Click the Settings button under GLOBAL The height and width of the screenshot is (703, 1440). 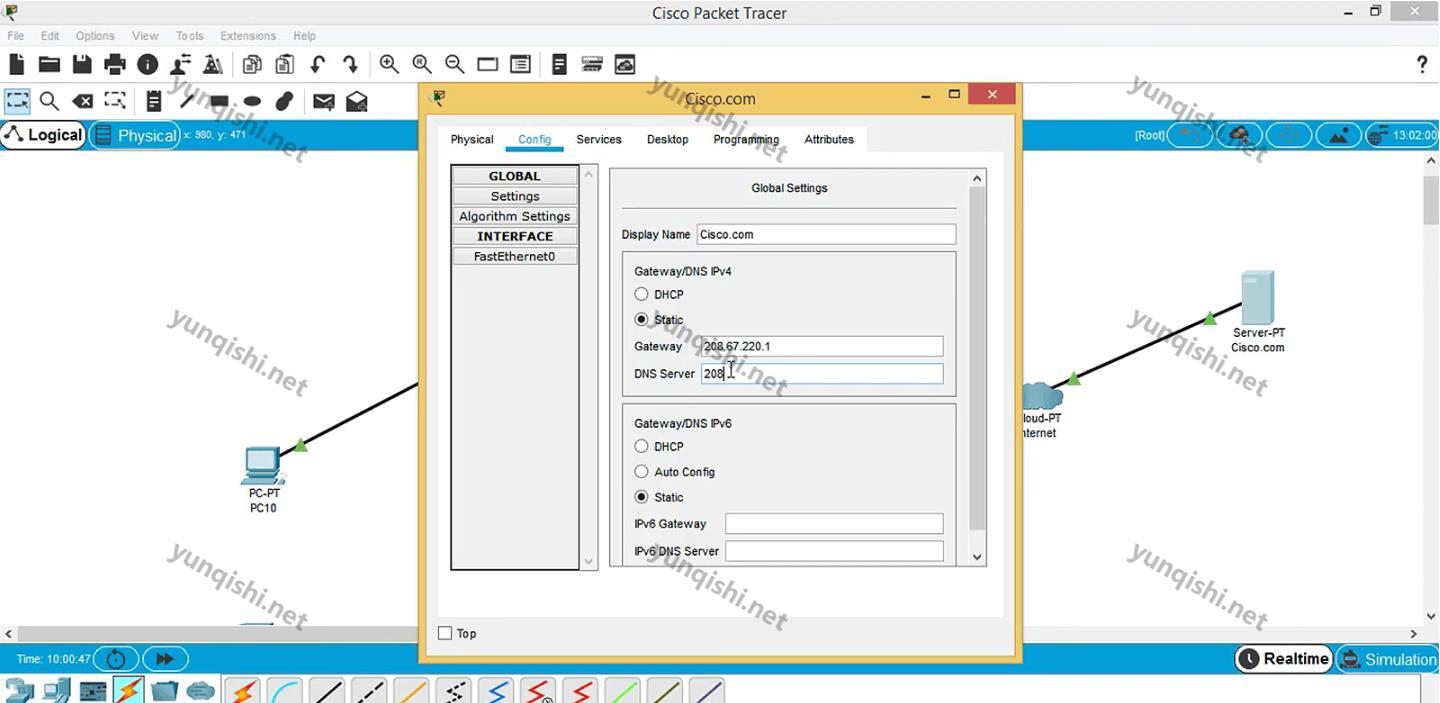click(x=515, y=196)
